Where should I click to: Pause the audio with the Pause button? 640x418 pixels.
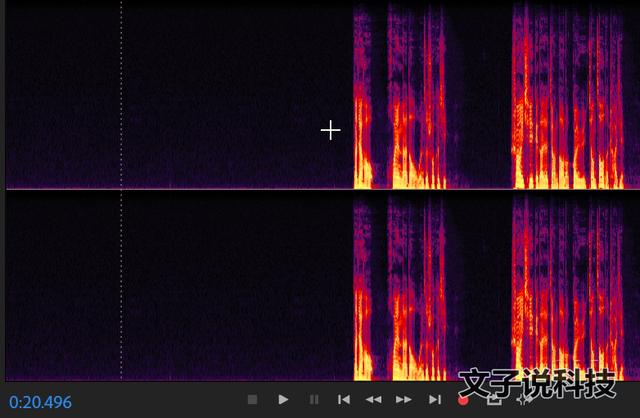click(x=313, y=399)
